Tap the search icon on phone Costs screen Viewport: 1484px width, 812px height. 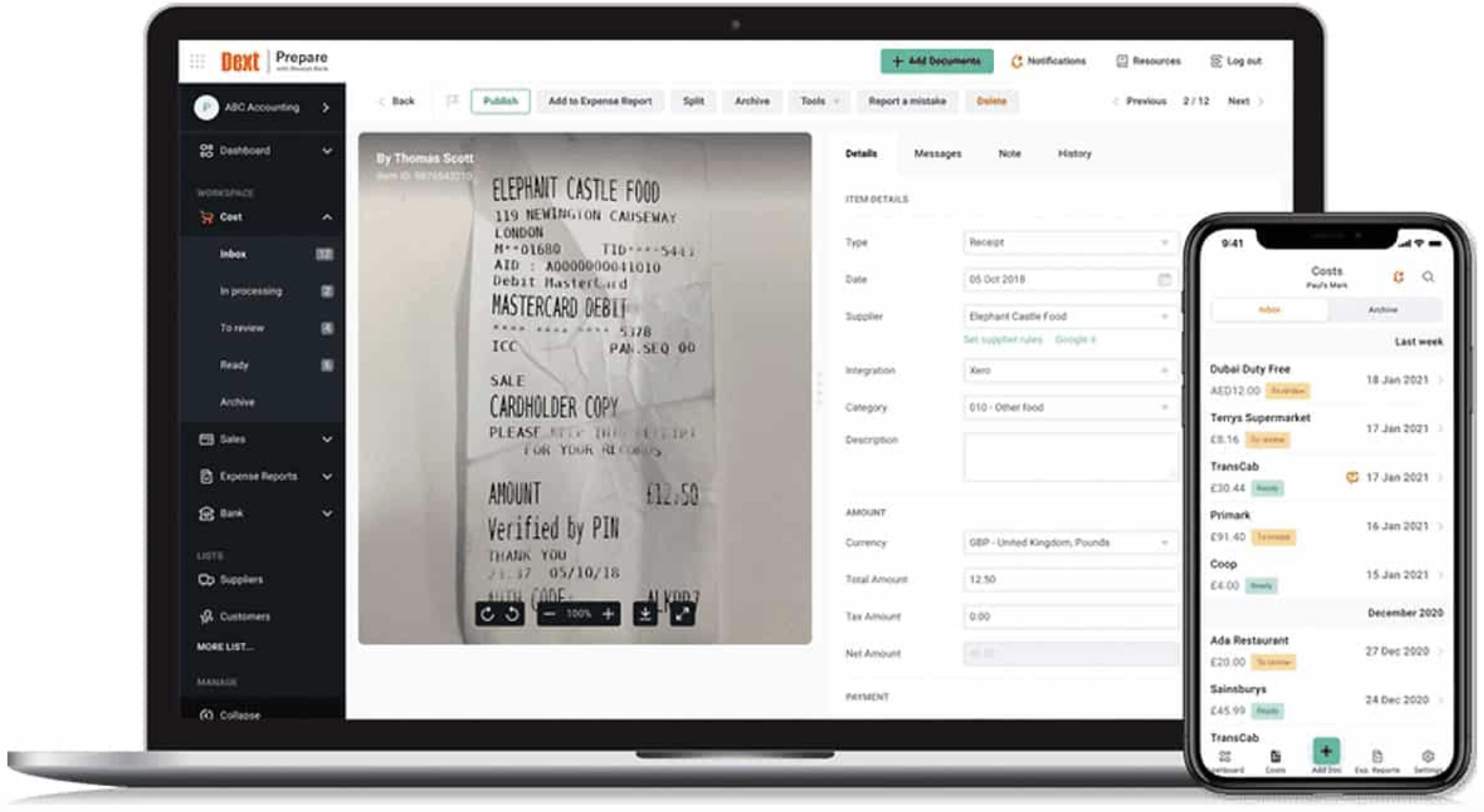click(1428, 277)
